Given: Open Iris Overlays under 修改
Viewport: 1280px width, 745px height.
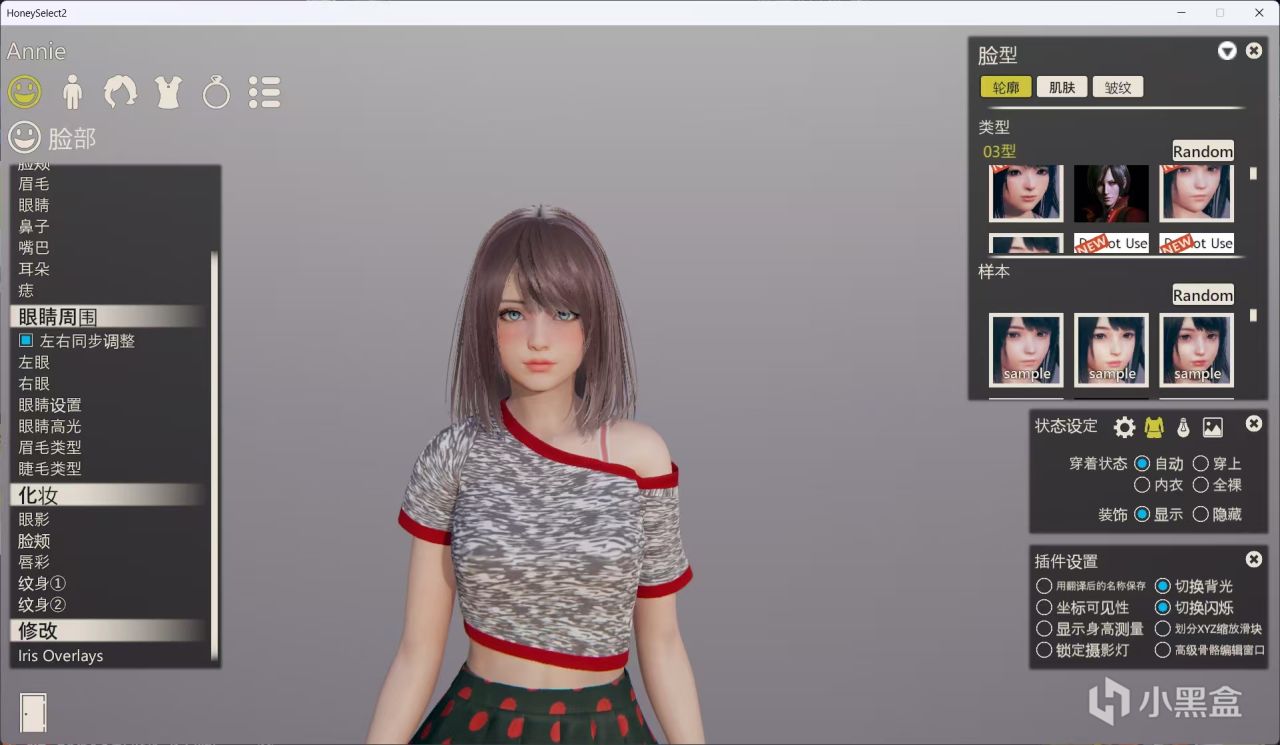Looking at the screenshot, I should point(60,656).
